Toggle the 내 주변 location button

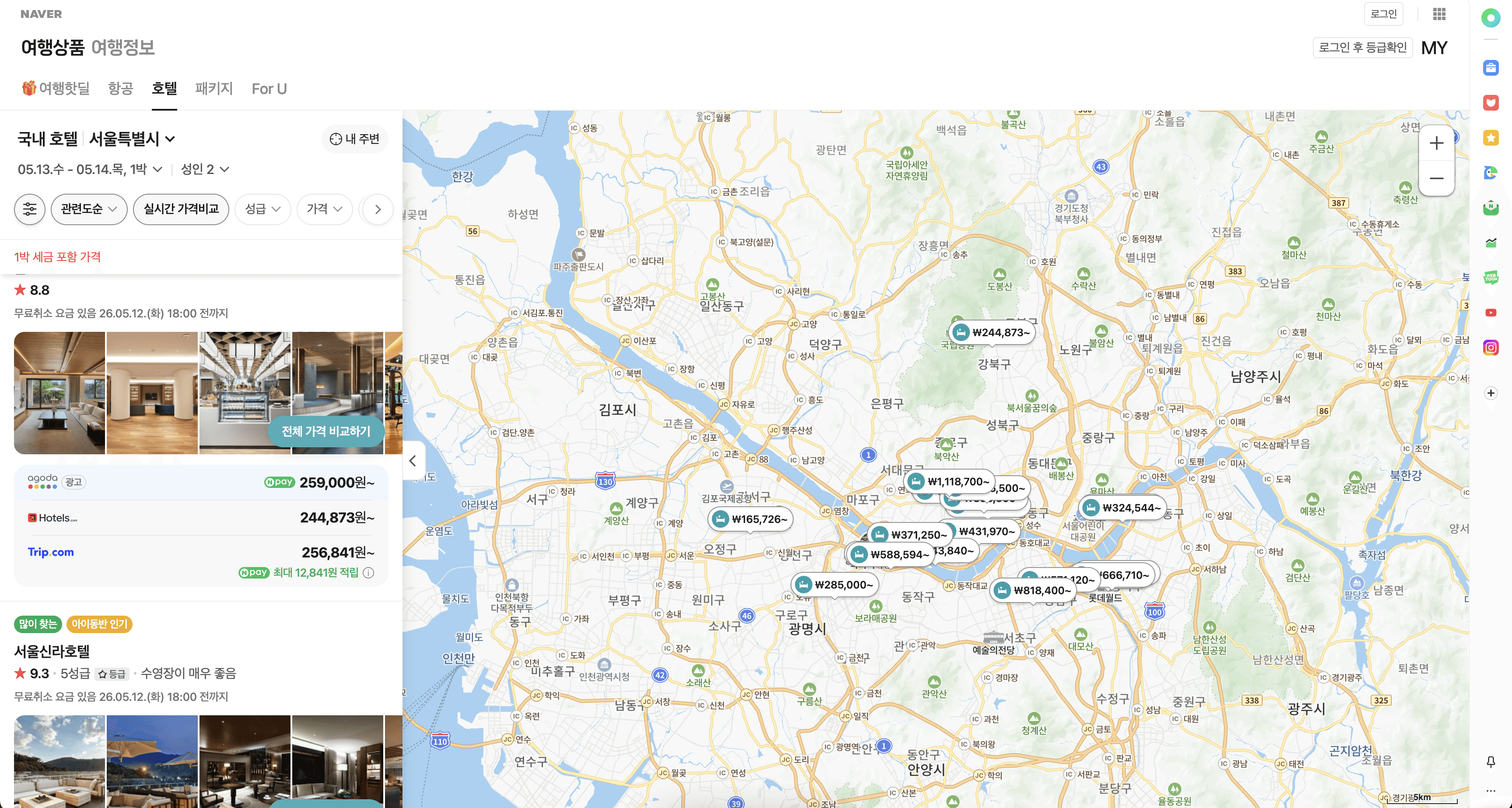point(354,139)
